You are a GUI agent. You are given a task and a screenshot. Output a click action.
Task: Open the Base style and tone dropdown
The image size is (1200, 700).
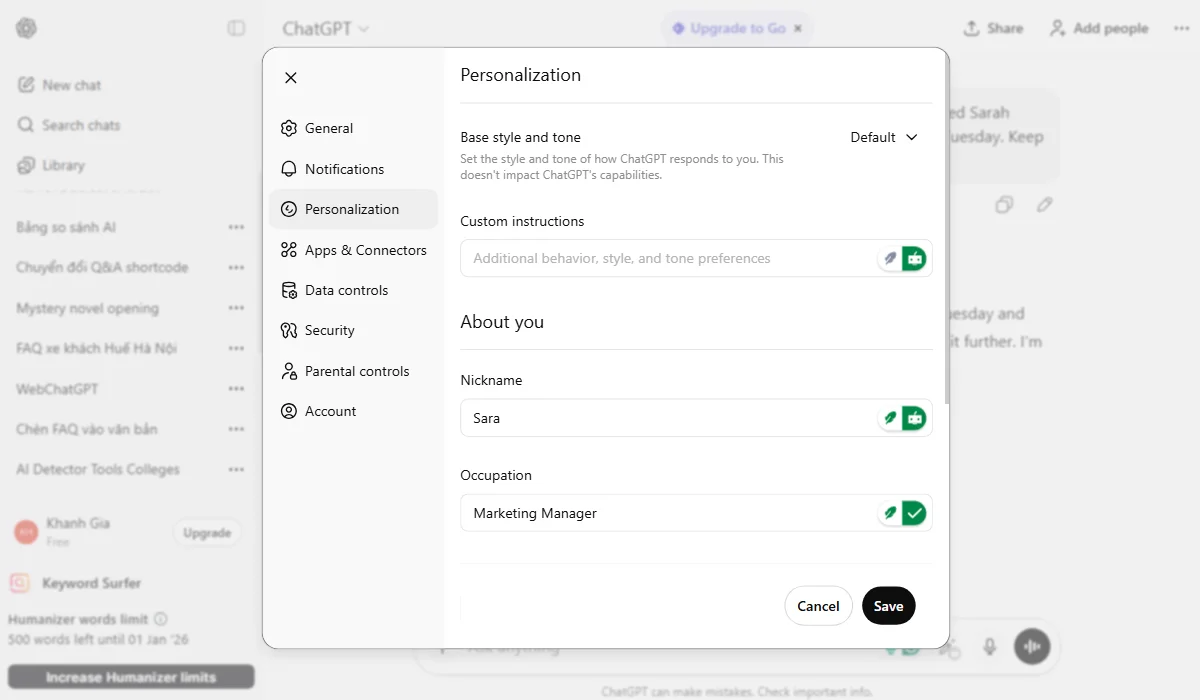click(x=884, y=137)
